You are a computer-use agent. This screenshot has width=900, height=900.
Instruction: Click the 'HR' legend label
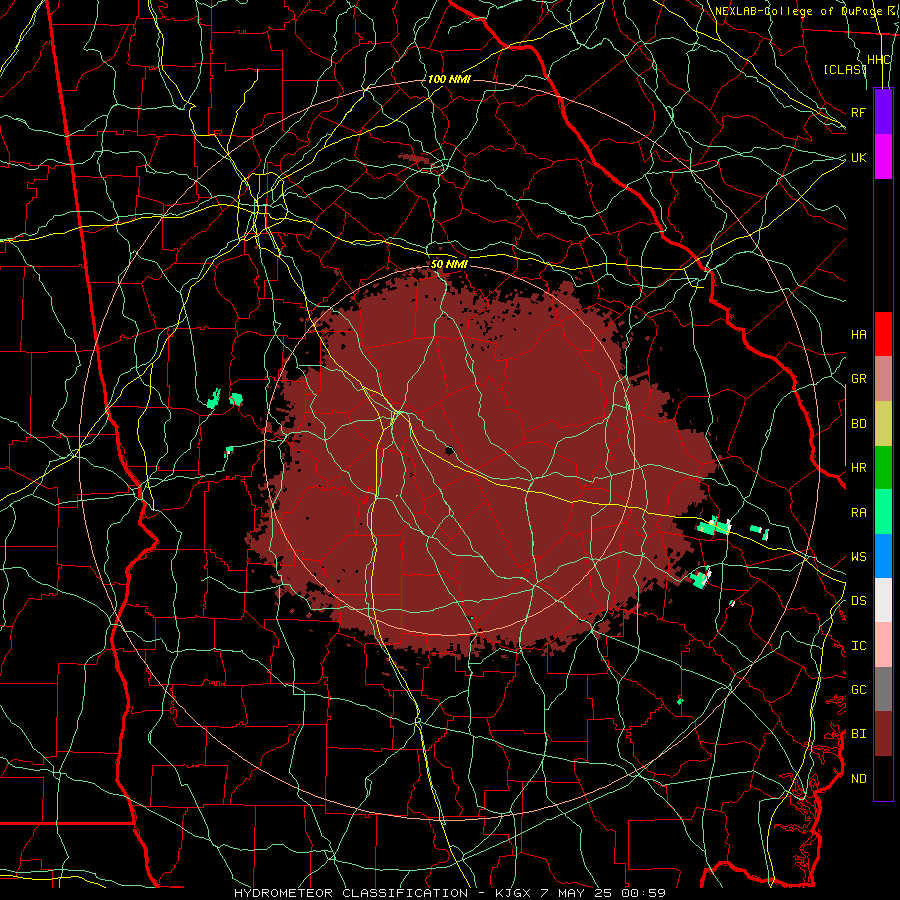859,468
